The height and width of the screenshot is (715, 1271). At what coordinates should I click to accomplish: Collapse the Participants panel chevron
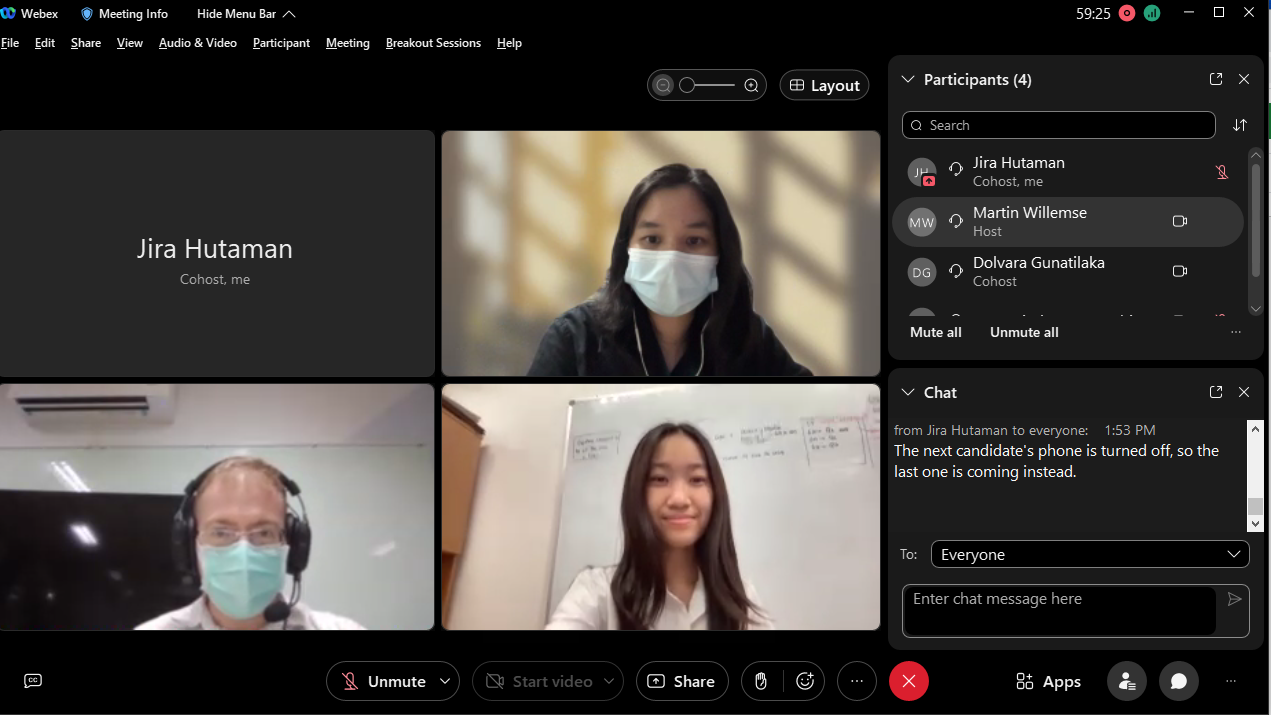(x=908, y=79)
